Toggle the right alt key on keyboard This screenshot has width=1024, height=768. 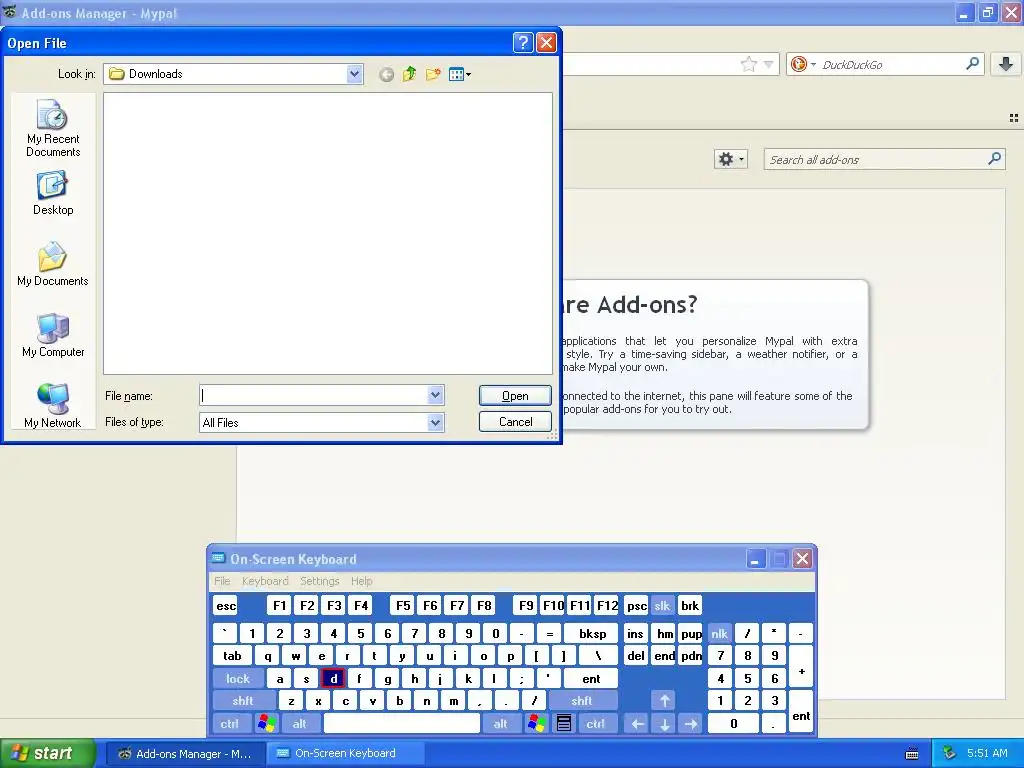click(500, 723)
